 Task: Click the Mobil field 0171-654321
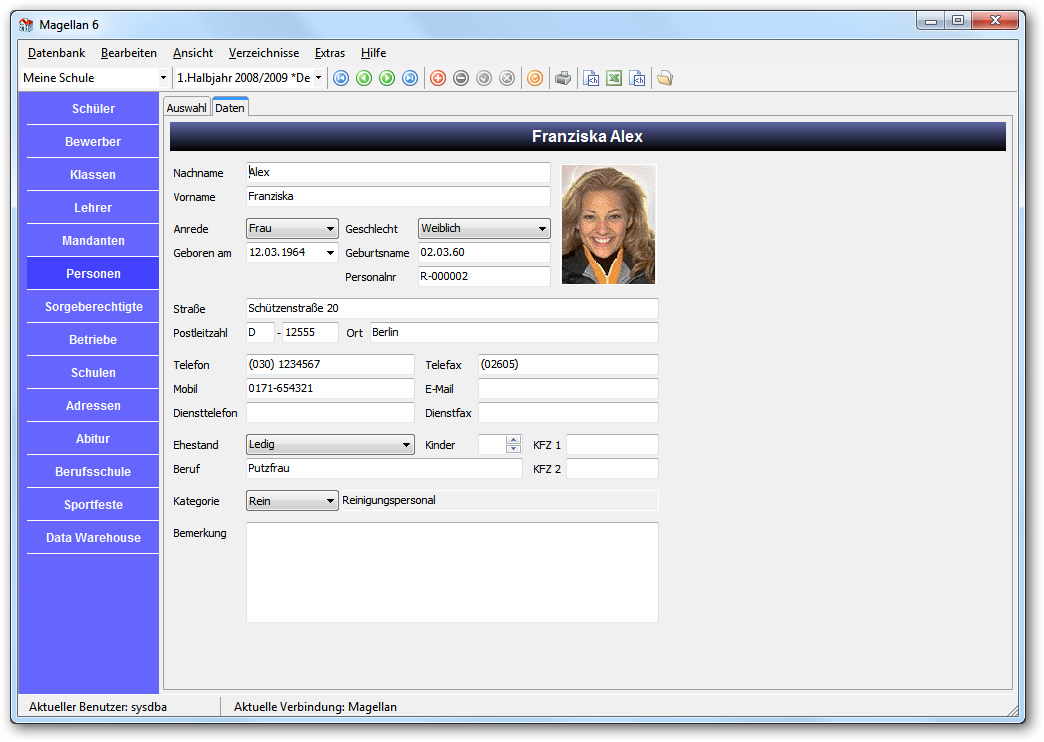click(x=330, y=388)
